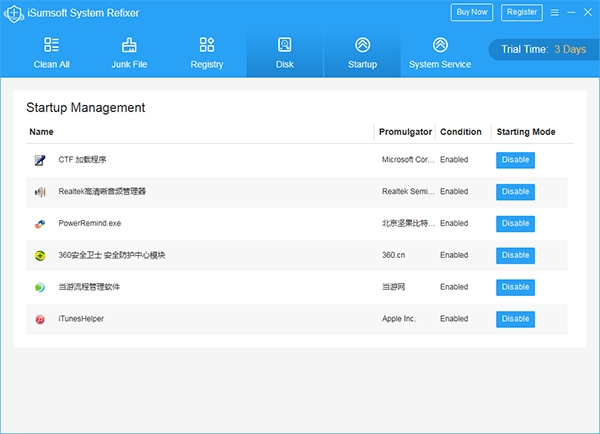The width and height of the screenshot is (600, 434).
Task: Click the Realtek Semi... promulgator cell
Action: tap(408, 191)
